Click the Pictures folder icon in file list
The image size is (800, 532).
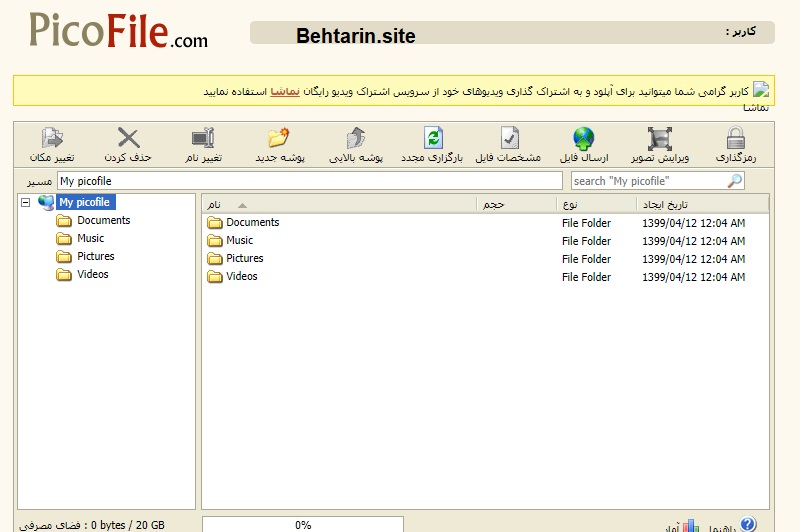click(x=215, y=259)
